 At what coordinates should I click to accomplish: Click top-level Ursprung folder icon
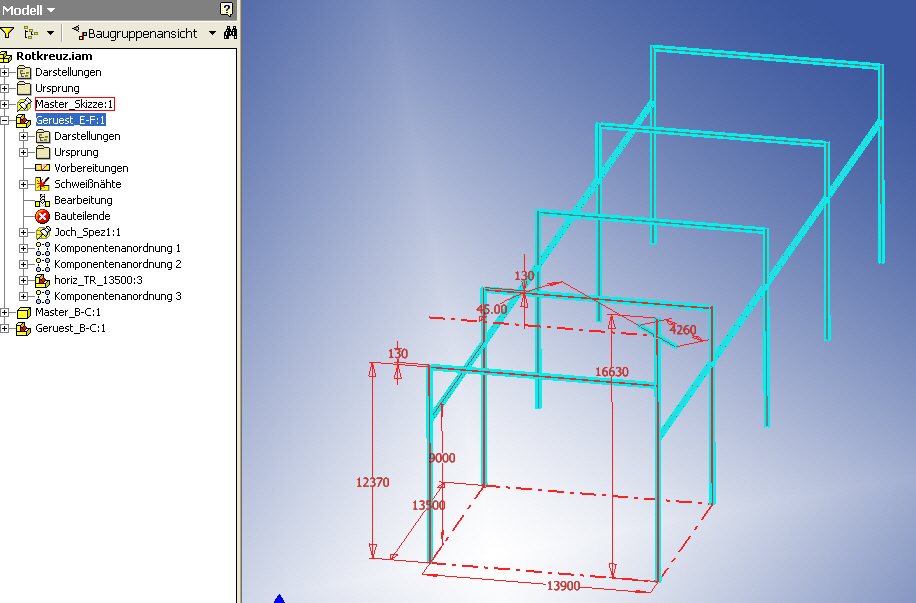tap(24, 88)
